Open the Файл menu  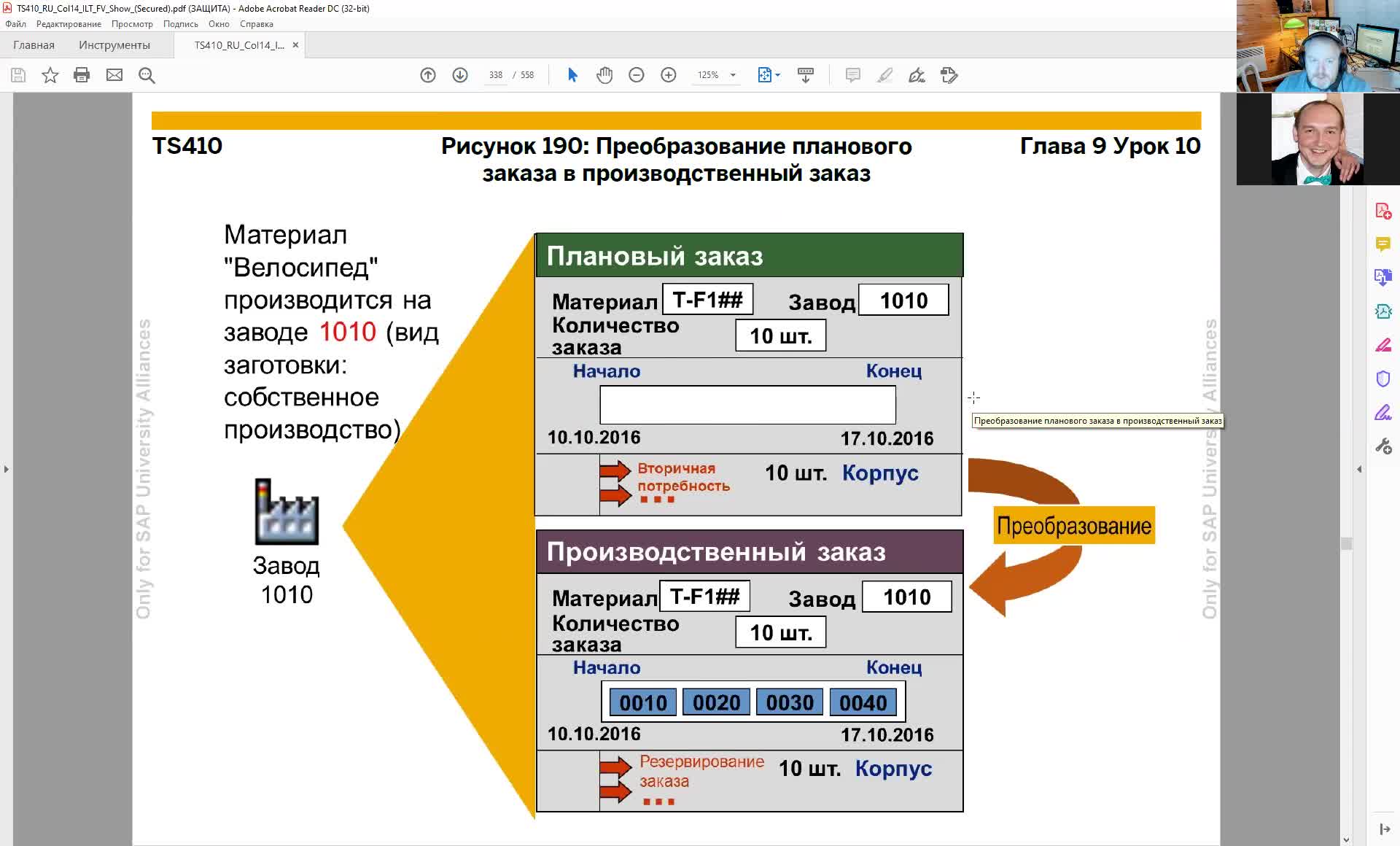pyautogui.click(x=16, y=24)
